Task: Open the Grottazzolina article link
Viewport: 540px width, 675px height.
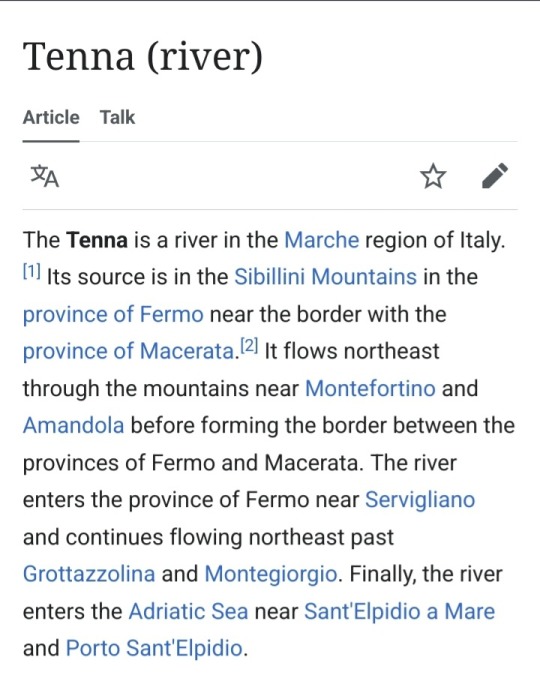Action: (x=89, y=574)
